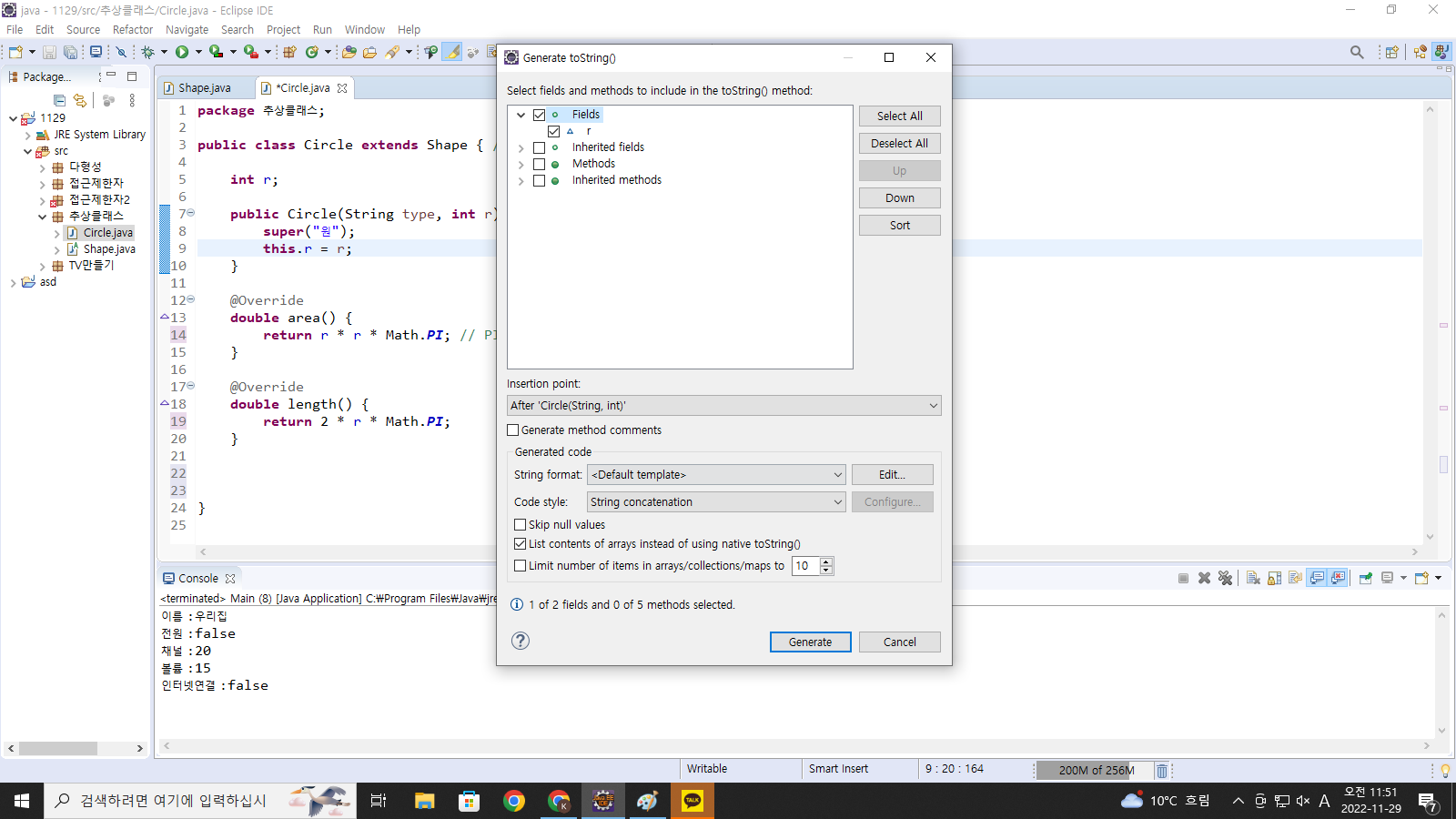This screenshot has width=1456, height=819.
Task: Enable Skip null values checkbox
Action: click(521, 525)
